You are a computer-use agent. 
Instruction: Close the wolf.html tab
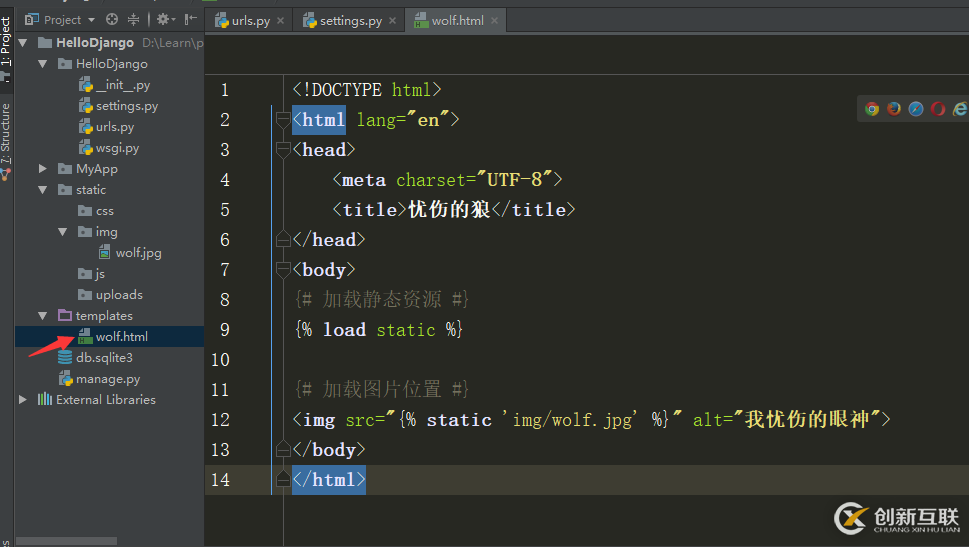coord(494,20)
